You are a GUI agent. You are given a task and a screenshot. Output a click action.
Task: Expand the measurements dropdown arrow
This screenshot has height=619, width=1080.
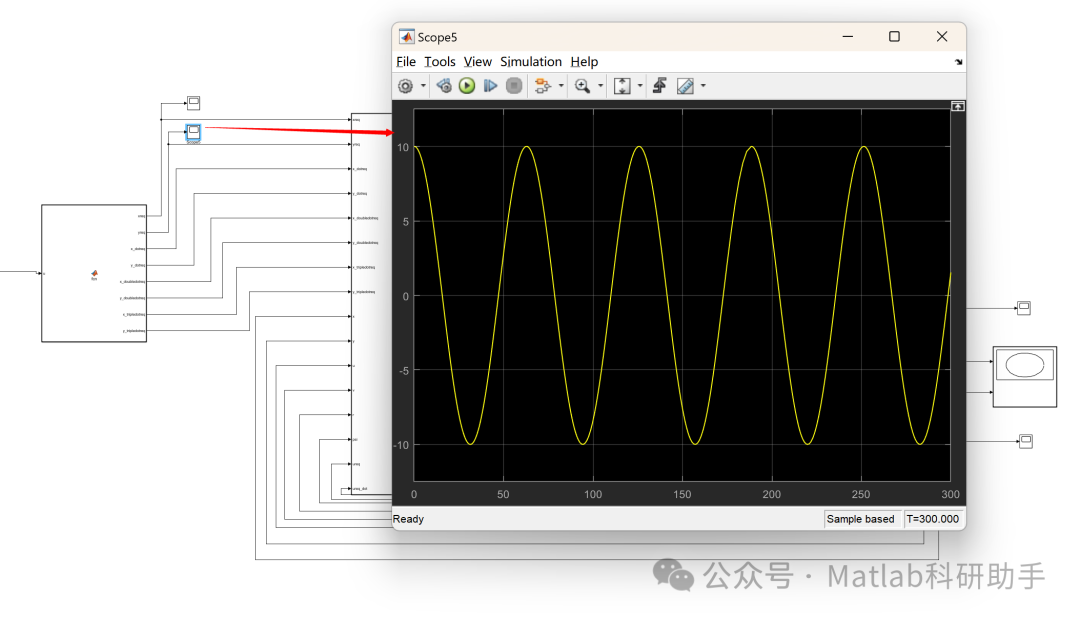click(703, 86)
